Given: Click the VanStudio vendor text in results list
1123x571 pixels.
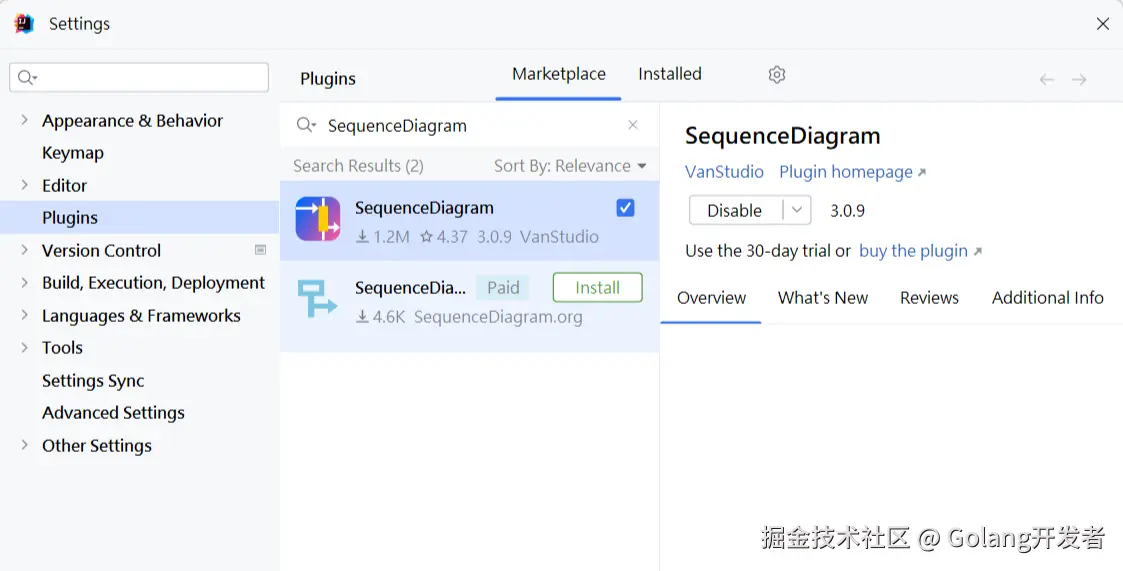Looking at the screenshot, I should click(x=559, y=236).
